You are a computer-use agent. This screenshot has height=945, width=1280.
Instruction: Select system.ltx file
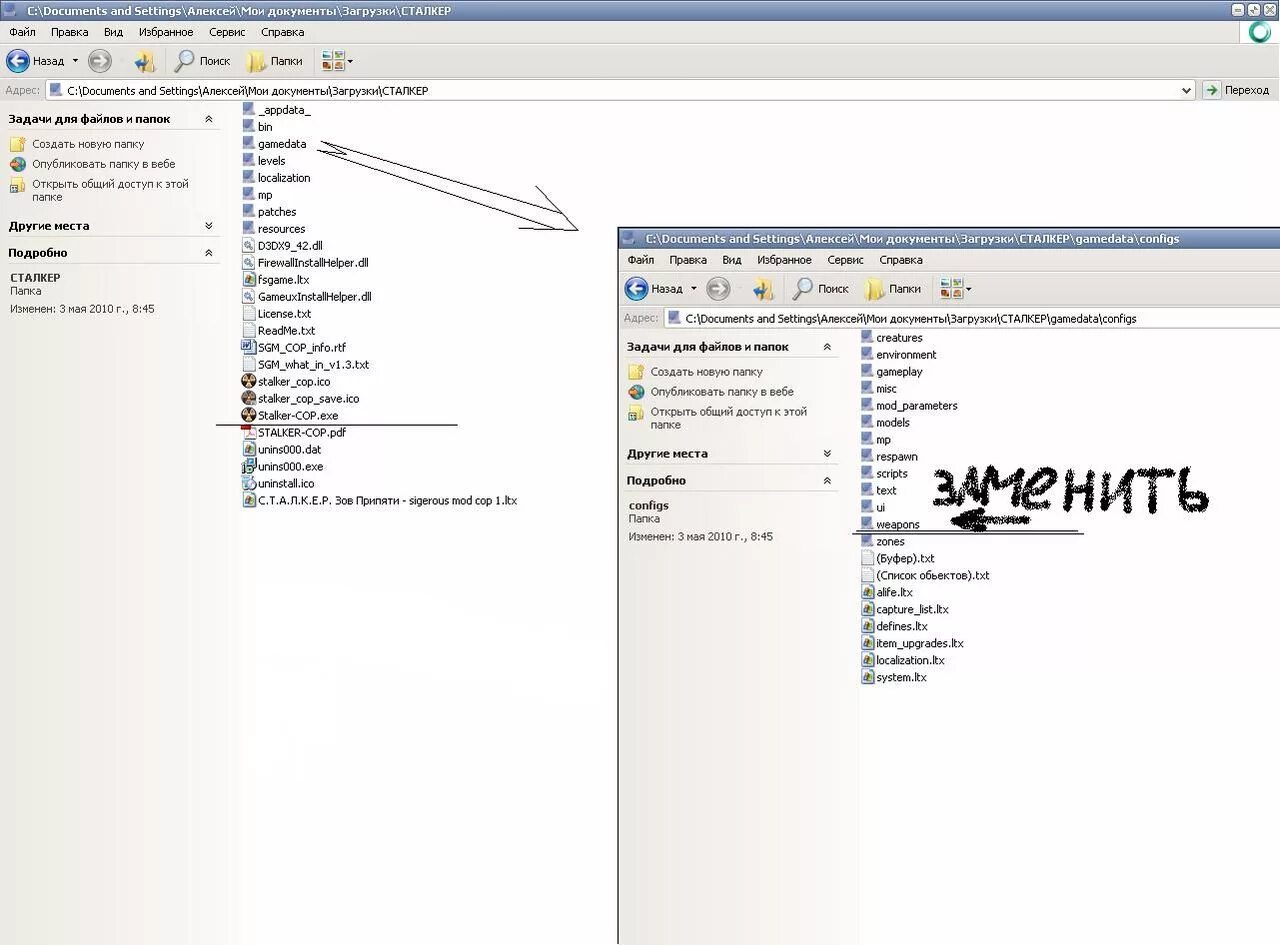coord(894,678)
